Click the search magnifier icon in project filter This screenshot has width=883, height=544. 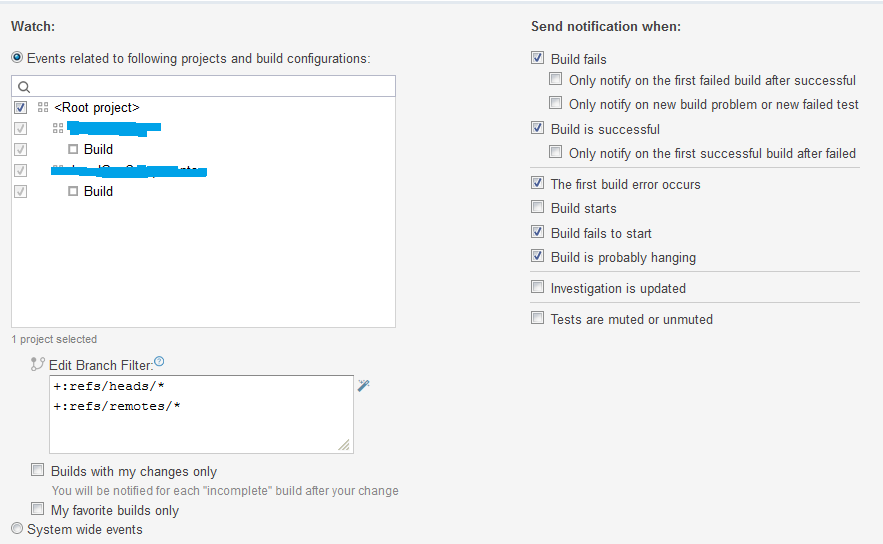(x=23, y=87)
